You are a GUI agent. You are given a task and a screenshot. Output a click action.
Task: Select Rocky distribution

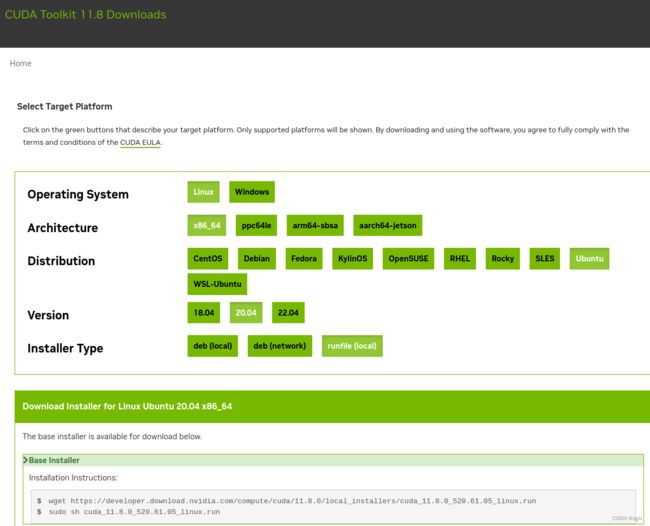[502, 259]
